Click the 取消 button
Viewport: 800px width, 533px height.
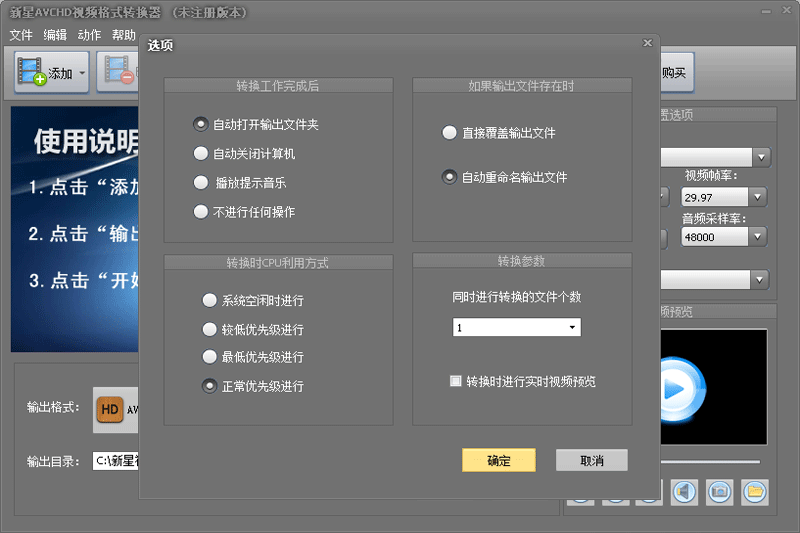592,460
